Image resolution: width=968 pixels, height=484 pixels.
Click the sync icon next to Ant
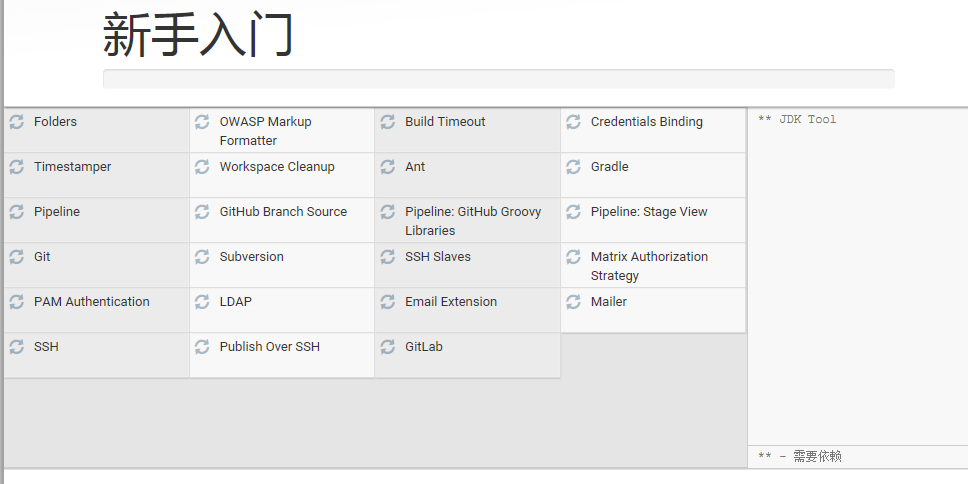(x=388, y=167)
